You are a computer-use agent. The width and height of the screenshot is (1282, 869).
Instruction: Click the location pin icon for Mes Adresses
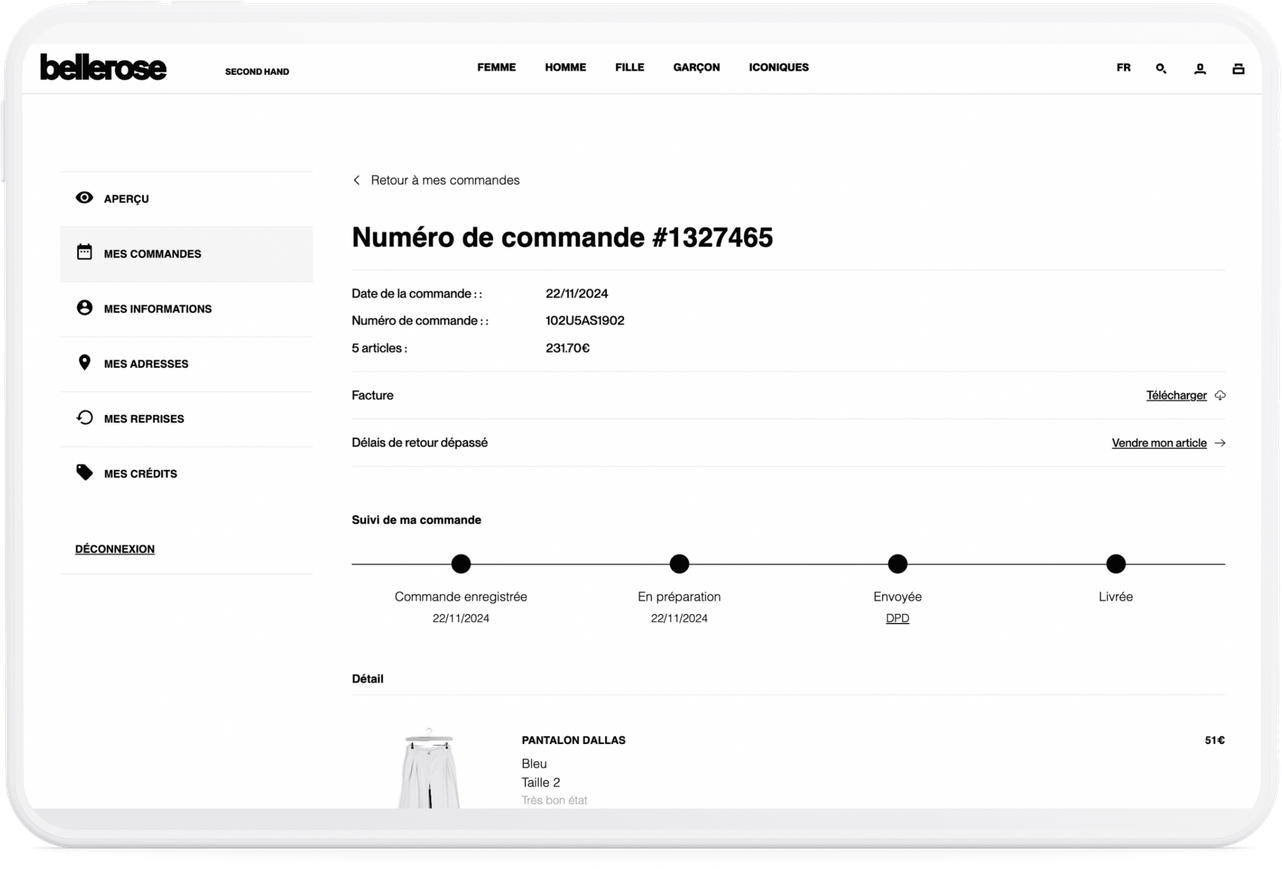coord(85,363)
